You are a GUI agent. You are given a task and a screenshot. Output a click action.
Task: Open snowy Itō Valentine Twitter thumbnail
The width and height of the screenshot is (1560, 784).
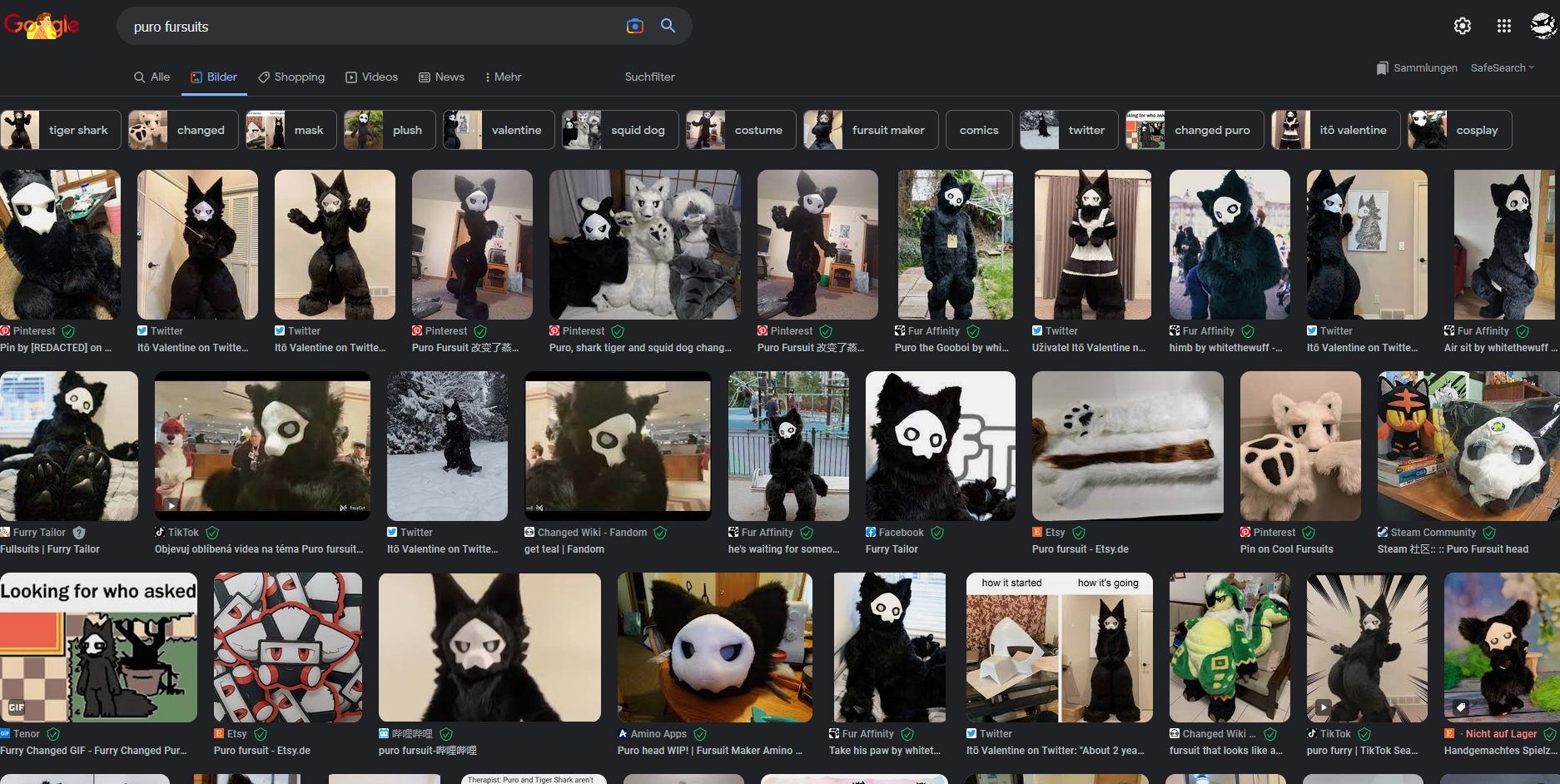[447, 446]
